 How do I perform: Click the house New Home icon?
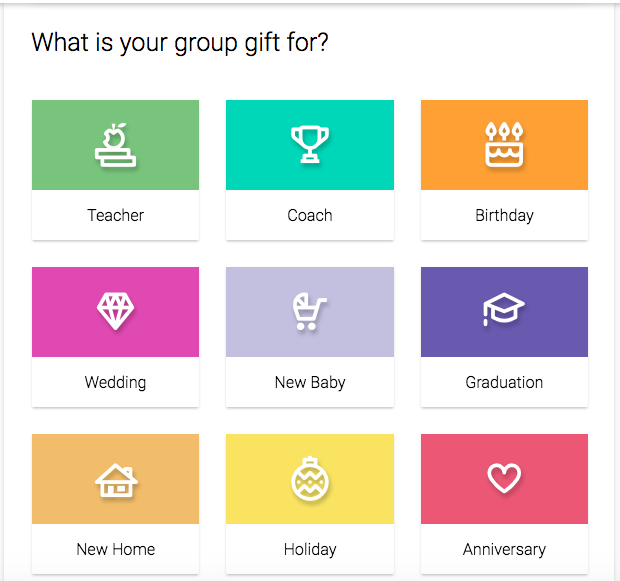[x=116, y=480]
